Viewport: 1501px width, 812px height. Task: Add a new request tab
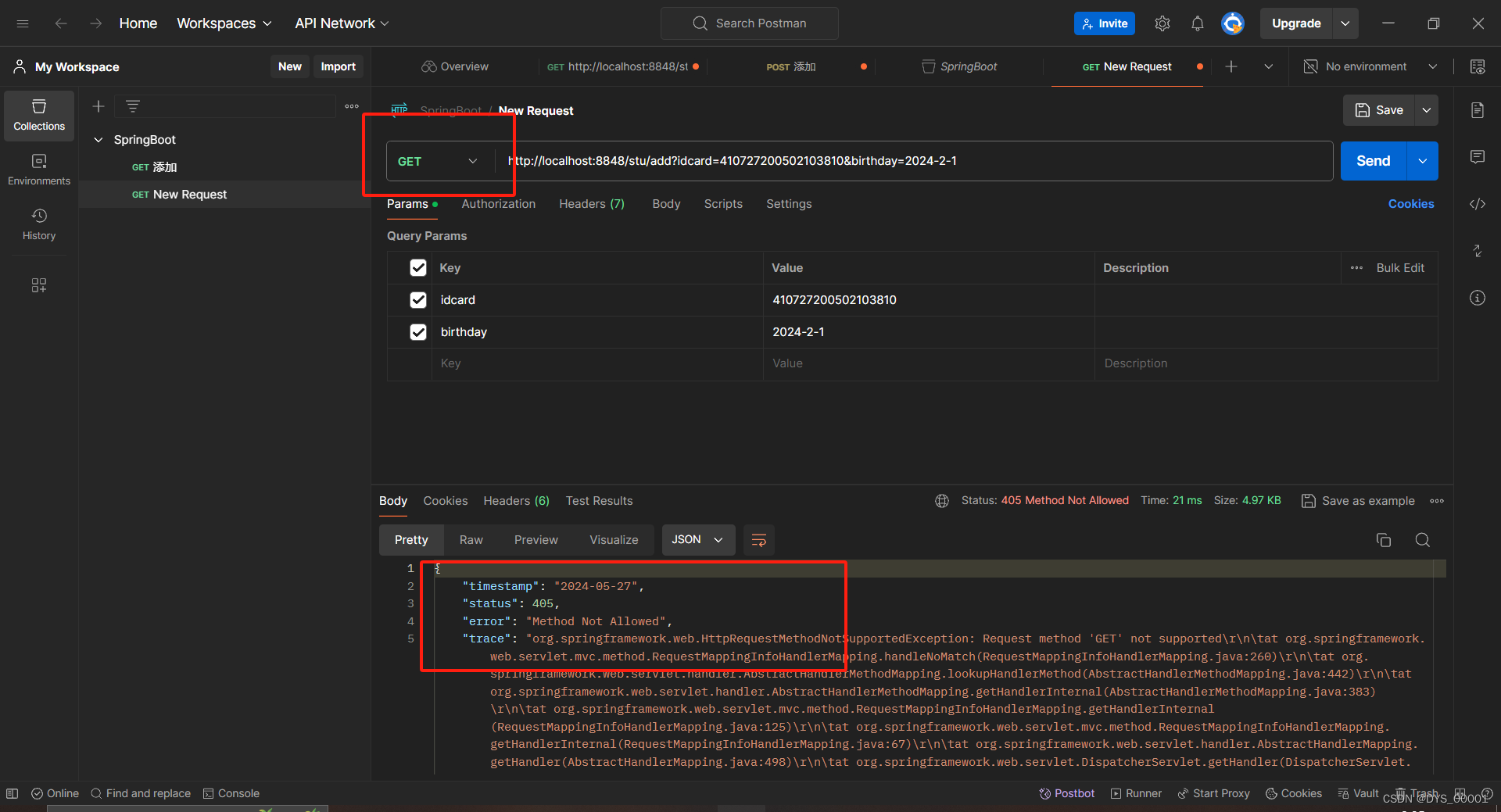(x=1231, y=66)
